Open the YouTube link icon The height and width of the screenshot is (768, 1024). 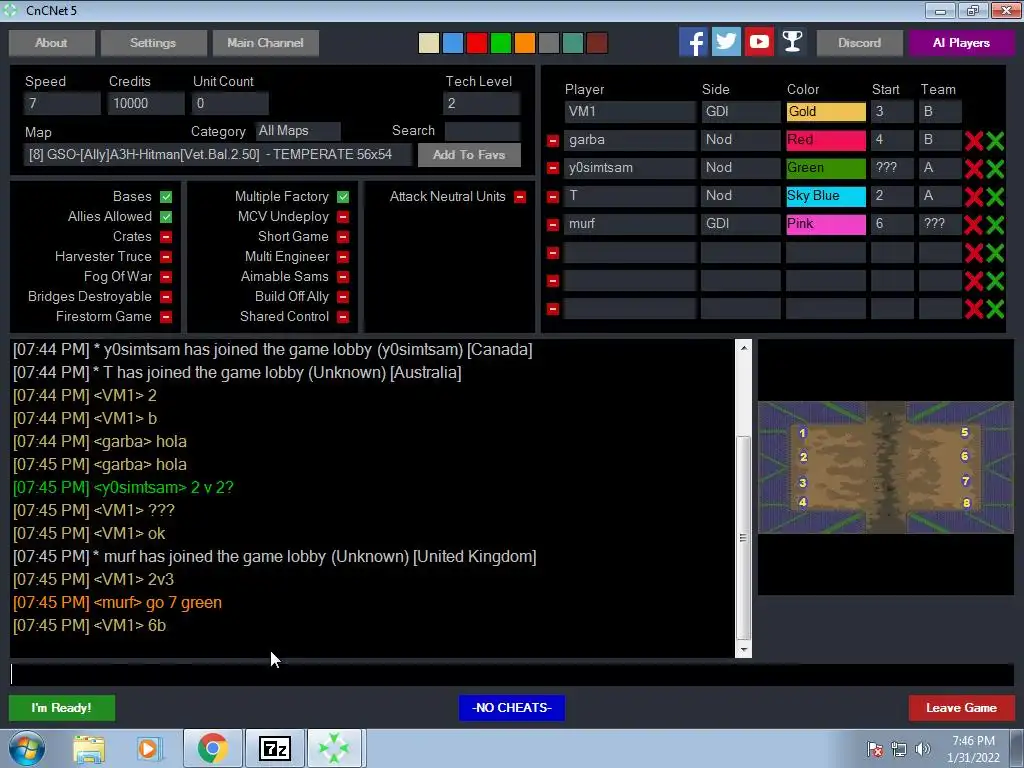tap(760, 42)
